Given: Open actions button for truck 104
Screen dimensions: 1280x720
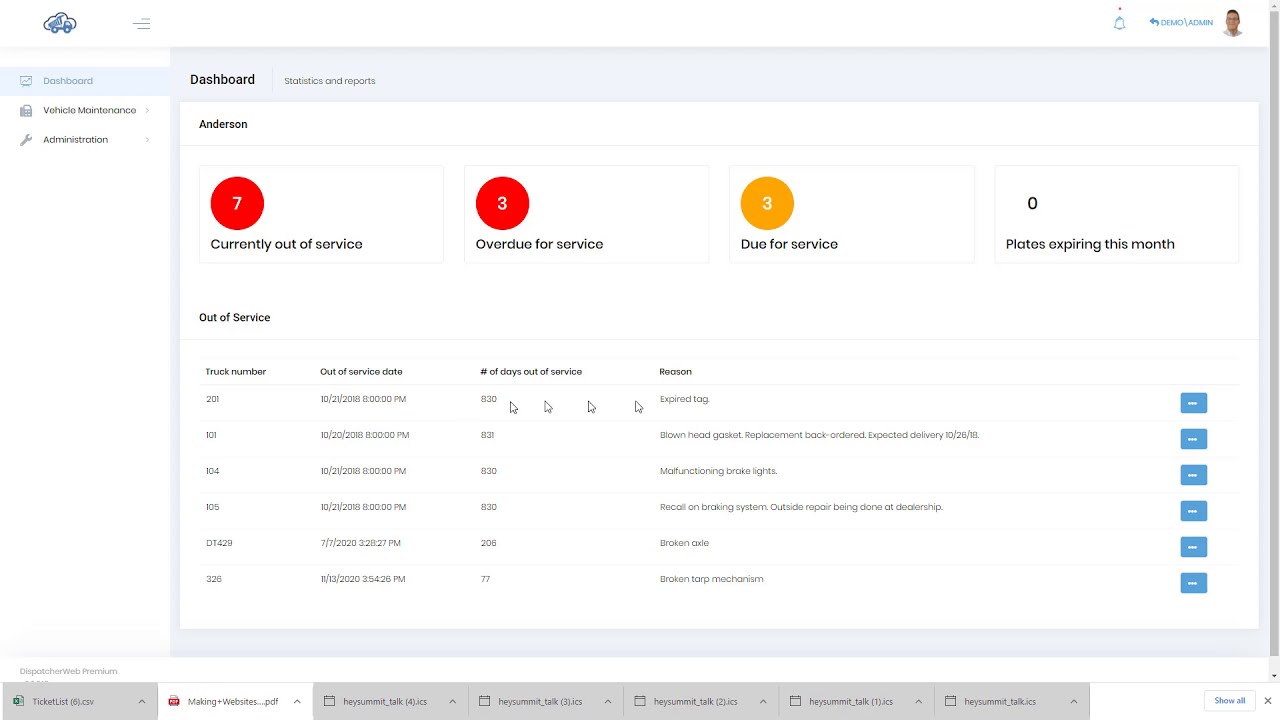Looking at the screenshot, I should pos(1193,475).
